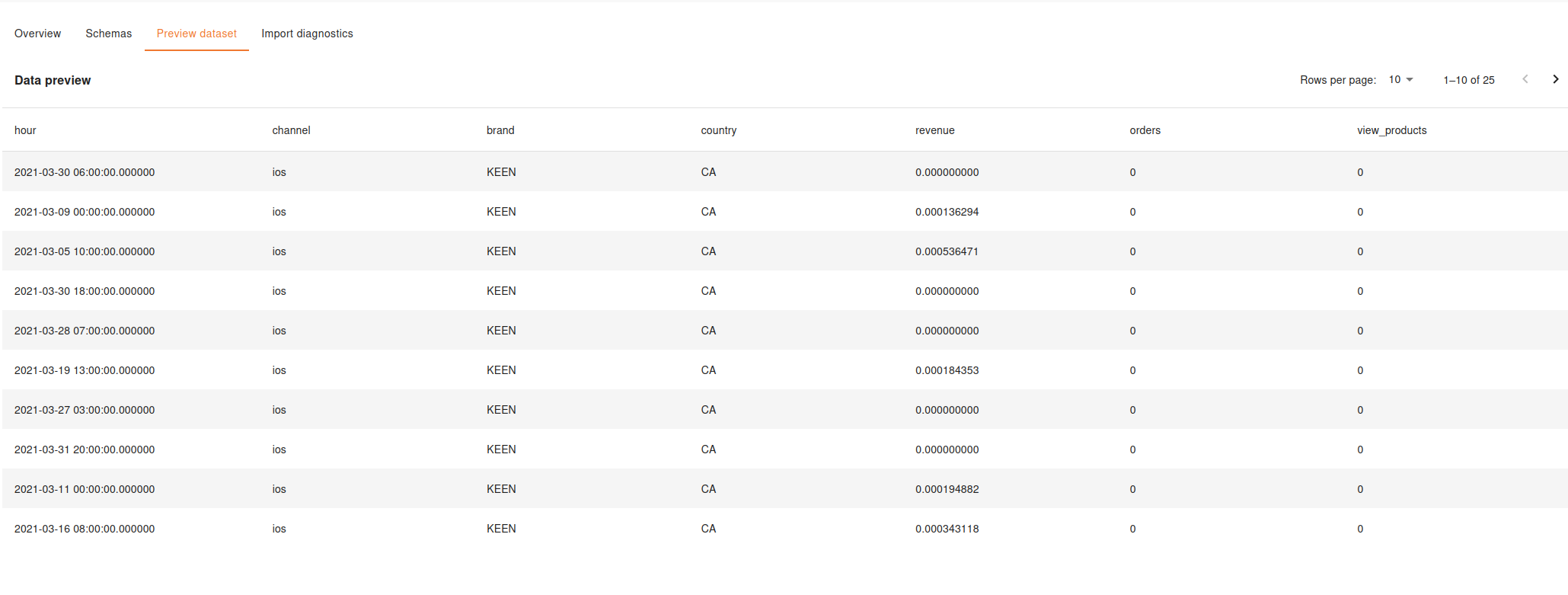Image resolution: width=1568 pixels, height=595 pixels.
Task: Switch to the Overview tab
Action: click(x=37, y=34)
